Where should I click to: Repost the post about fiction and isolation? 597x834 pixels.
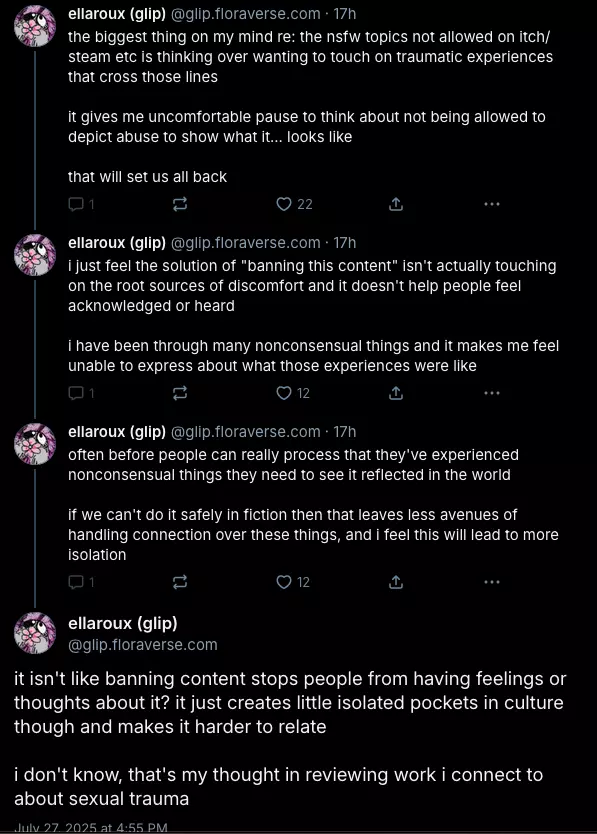click(180, 582)
